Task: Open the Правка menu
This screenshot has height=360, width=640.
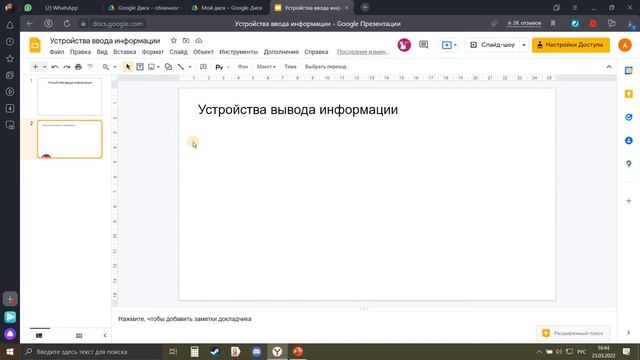Action: [80, 52]
